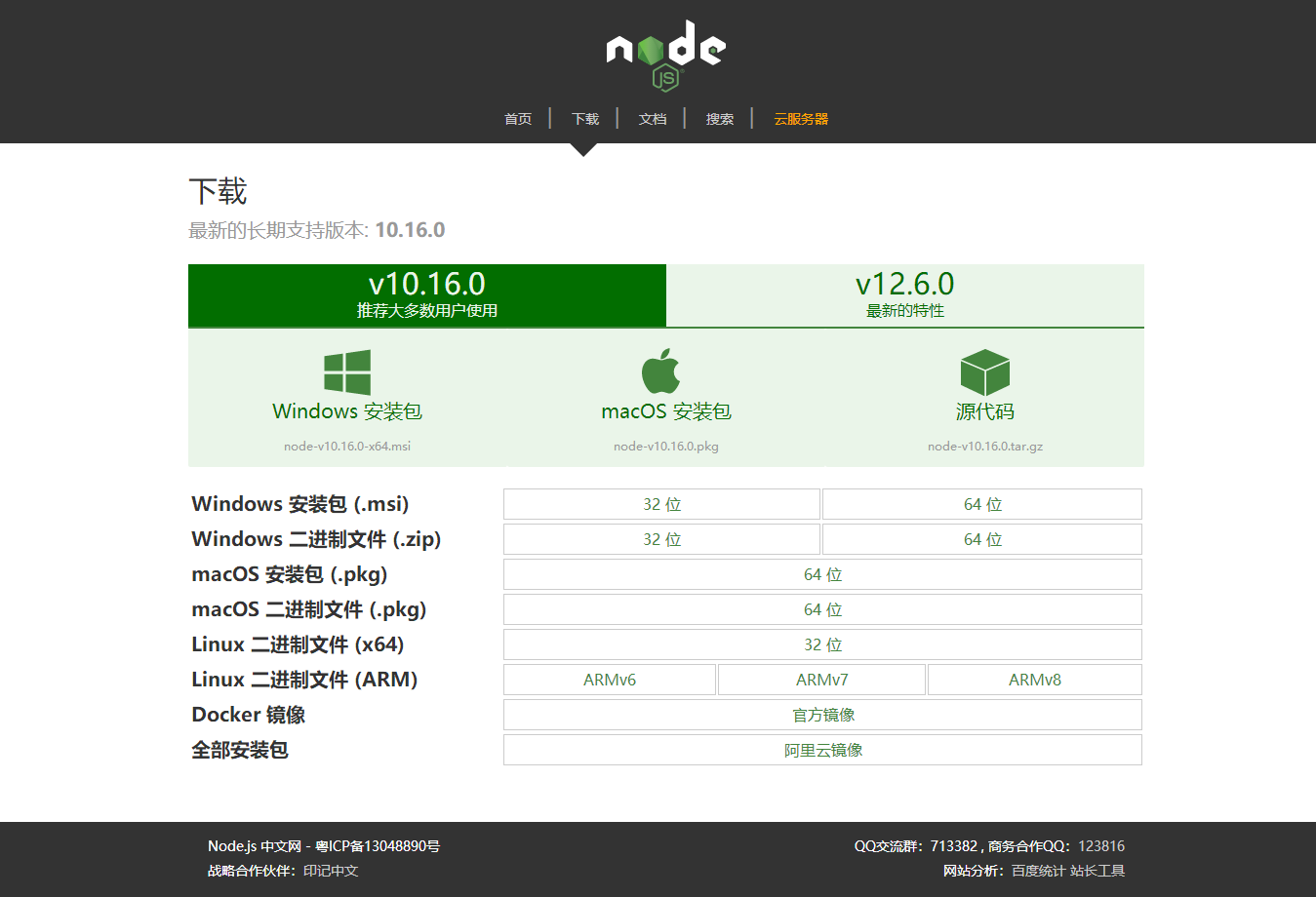The width and height of the screenshot is (1316, 897).
Task: Click the Node.js logo in the header
Action: (665, 56)
